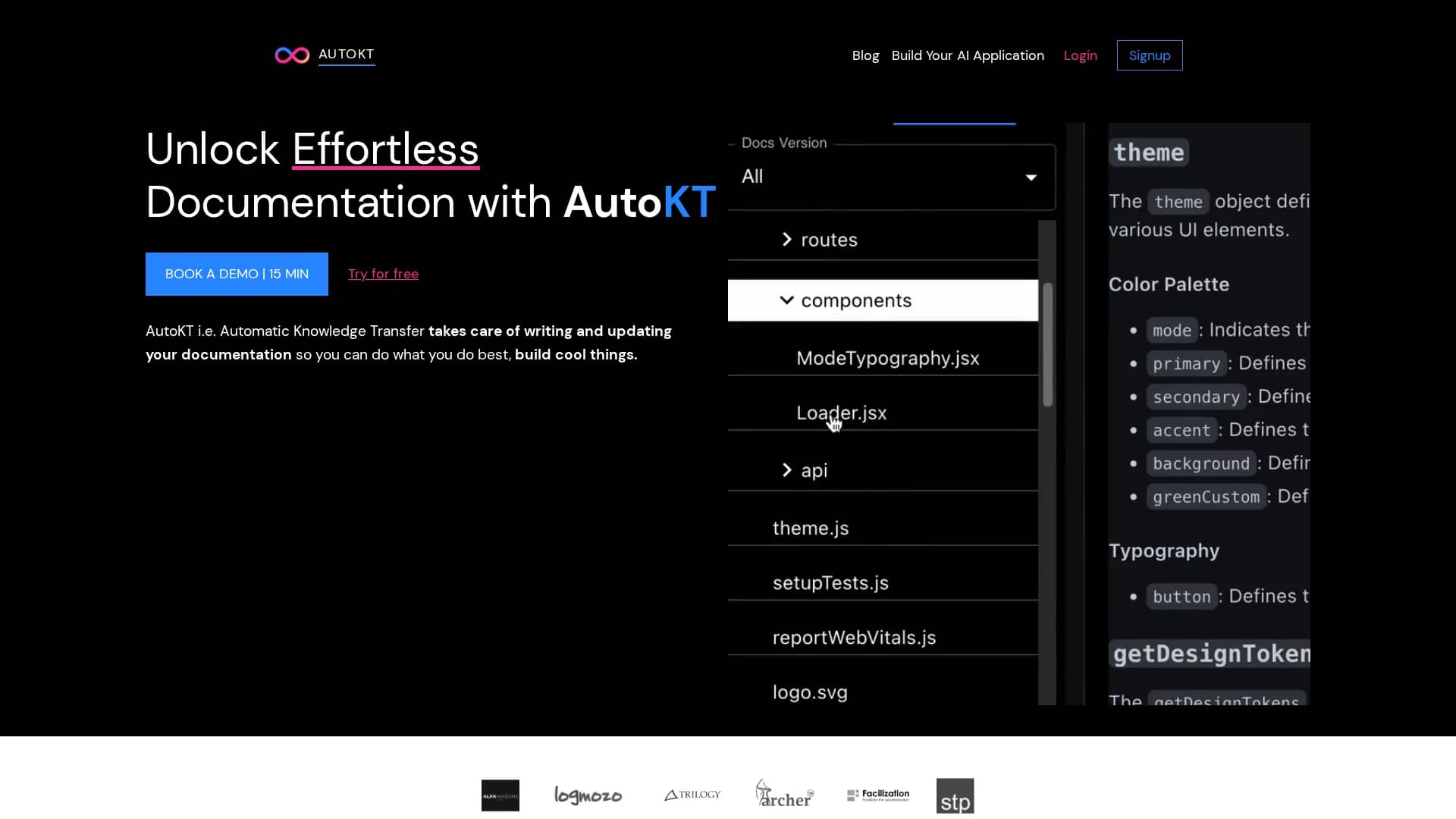Click the Facilization logo
This screenshot has width=1456, height=819.
[878, 795]
